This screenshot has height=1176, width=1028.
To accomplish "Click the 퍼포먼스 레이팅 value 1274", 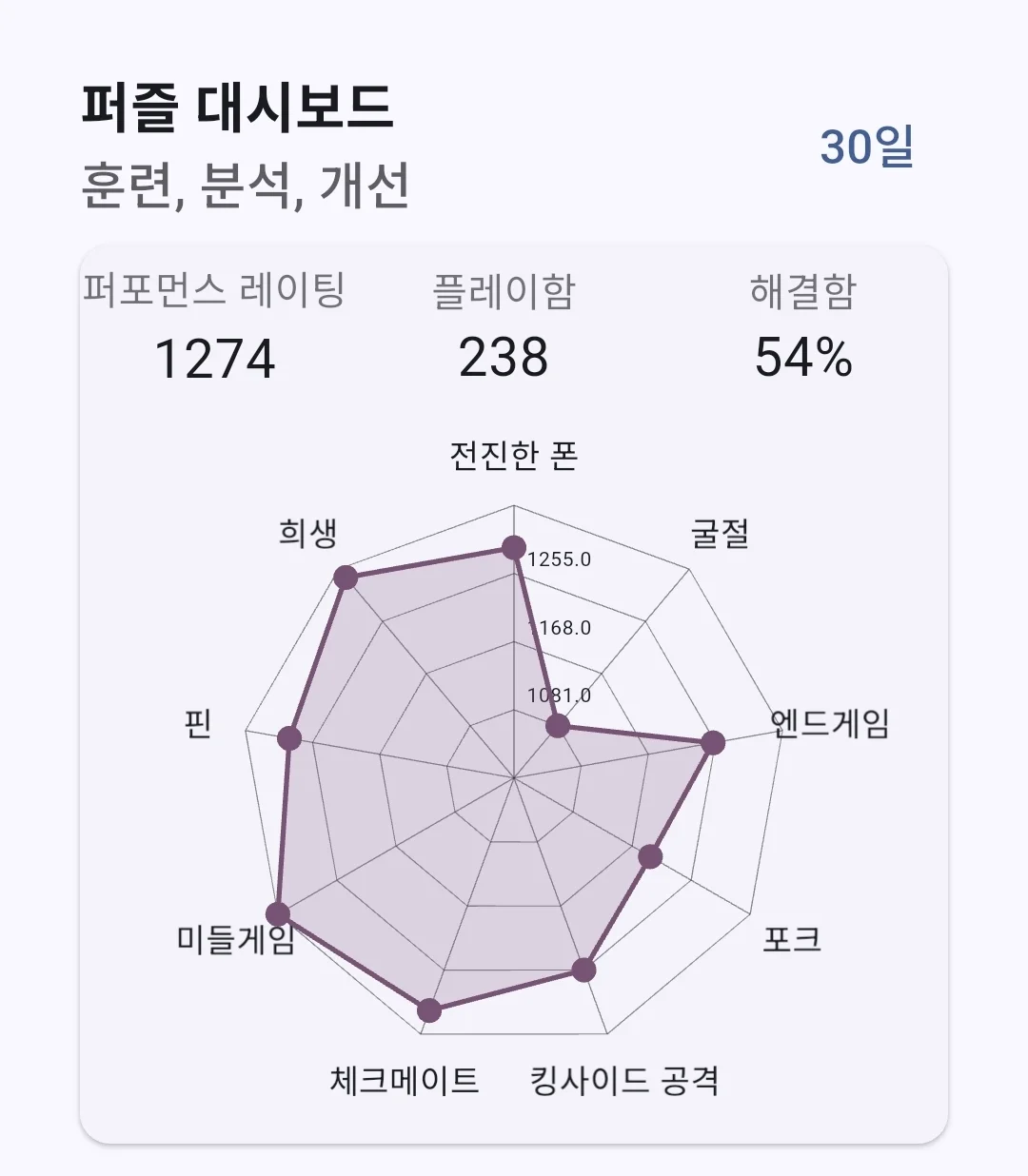I will pyautogui.click(x=214, y=359).
